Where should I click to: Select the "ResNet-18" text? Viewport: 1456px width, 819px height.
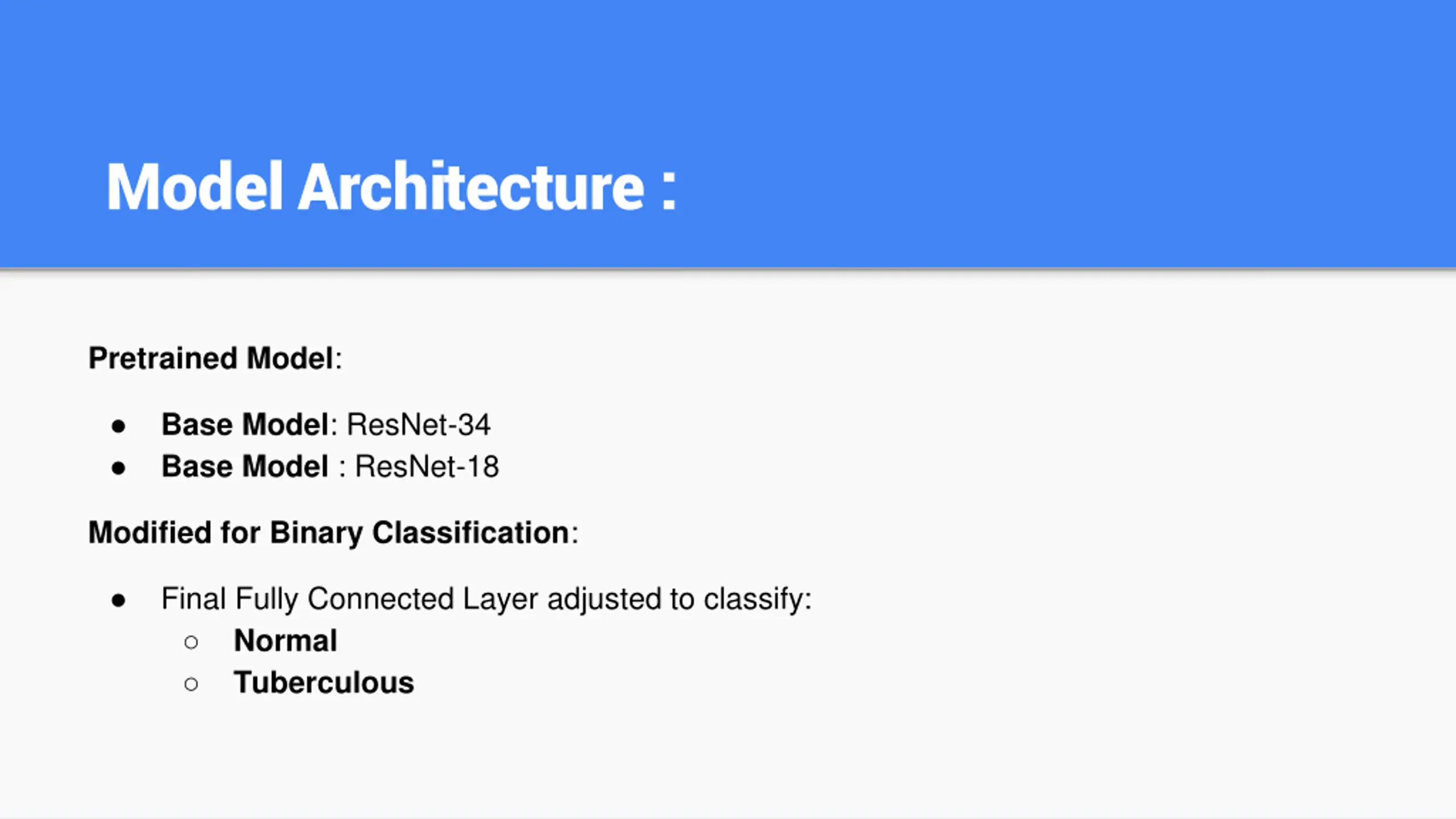(427, 467)
